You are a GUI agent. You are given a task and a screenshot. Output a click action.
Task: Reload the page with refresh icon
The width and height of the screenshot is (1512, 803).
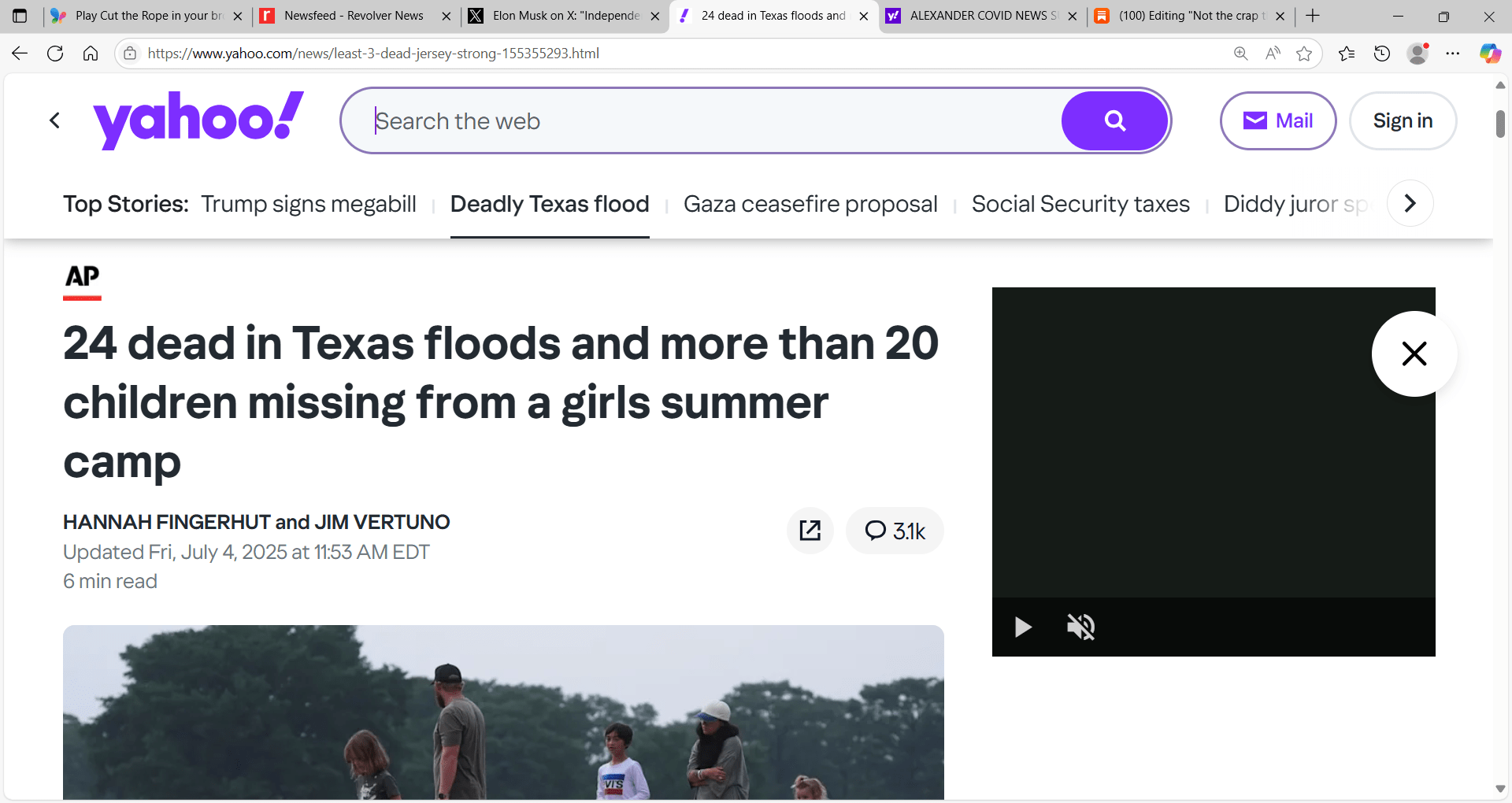(55, 54)
